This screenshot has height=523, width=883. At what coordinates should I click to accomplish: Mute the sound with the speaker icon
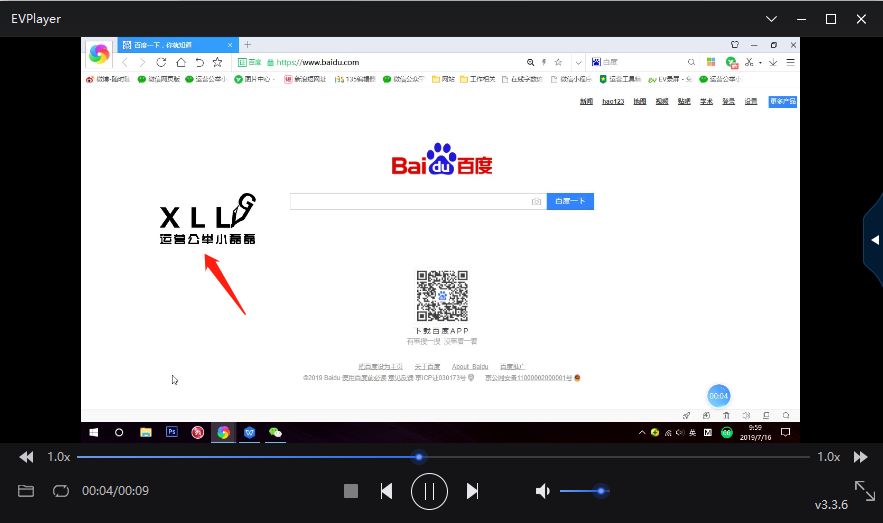click(x=542, y=491)
